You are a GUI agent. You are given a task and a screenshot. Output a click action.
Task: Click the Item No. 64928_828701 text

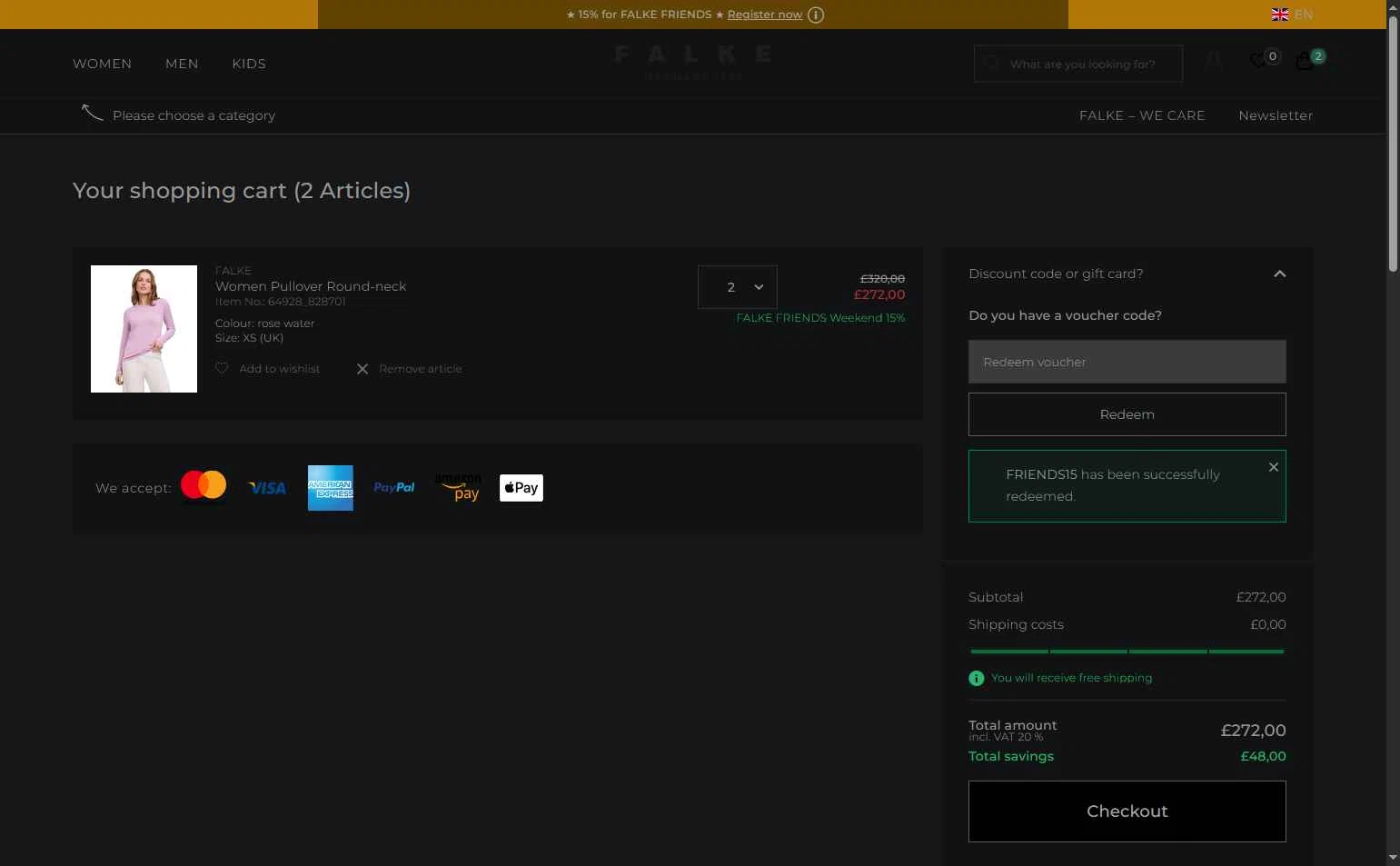[x=281, y=302]
